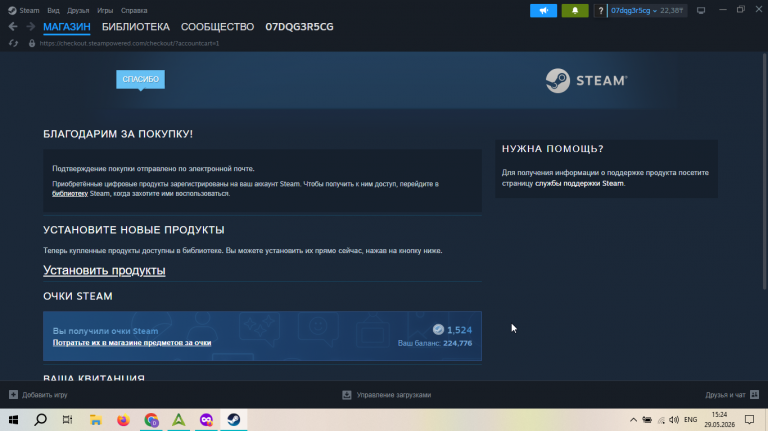This screenshot has height=431, width=768.
Task: Switch to the БИБЛИОТЕКА tab
Action: tap(136, 27)
